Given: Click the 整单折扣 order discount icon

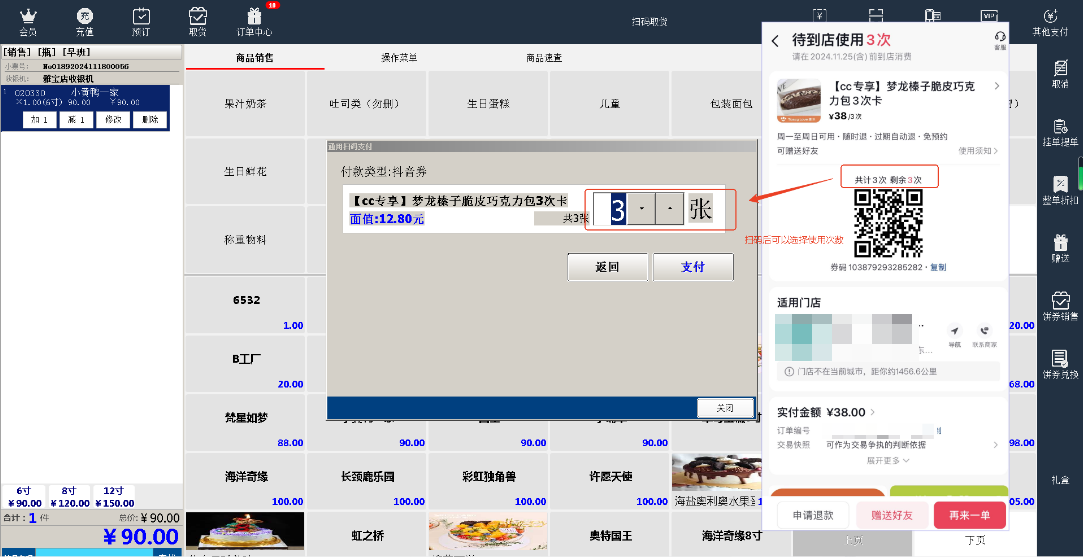Looking at the screenshot, I should click(x=1060, y=190).
